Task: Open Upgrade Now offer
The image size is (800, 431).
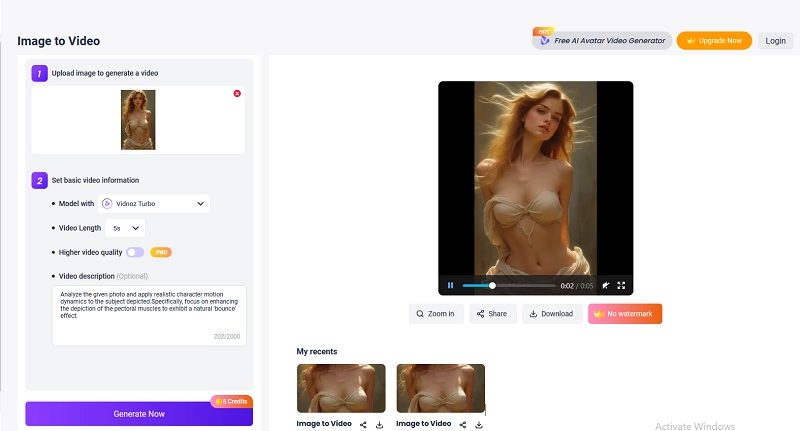Action: tap(714, 41)
